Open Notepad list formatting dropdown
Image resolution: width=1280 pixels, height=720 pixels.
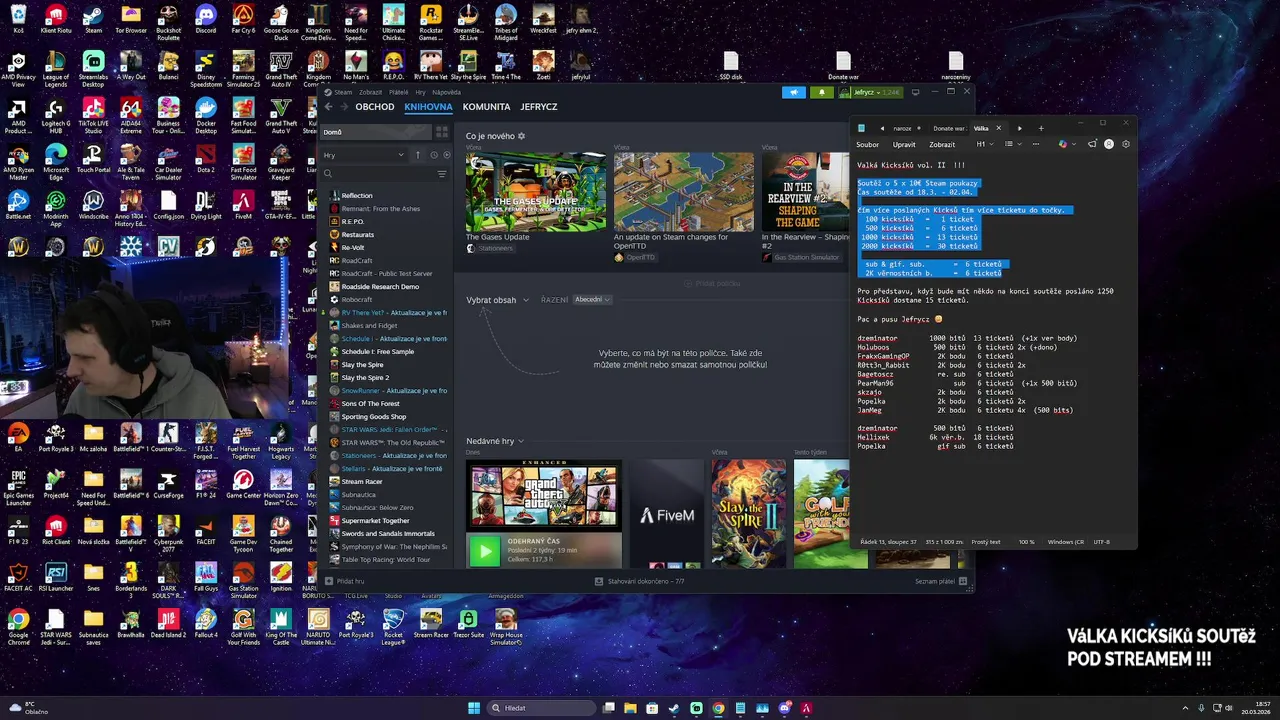coord(1011,144)
